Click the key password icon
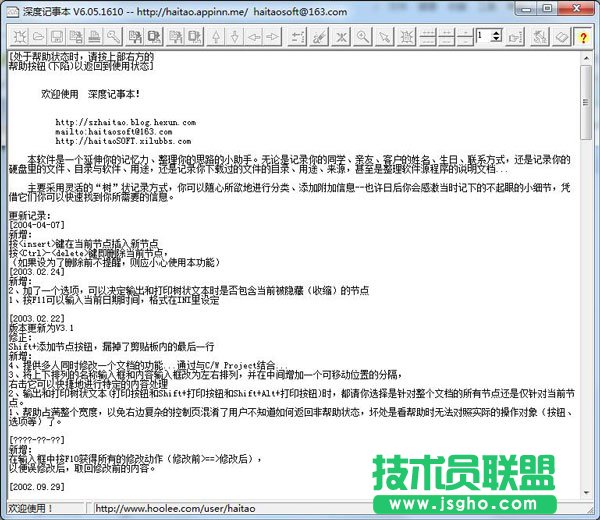This screenshot has height=520, width=600. pos(114,37)
